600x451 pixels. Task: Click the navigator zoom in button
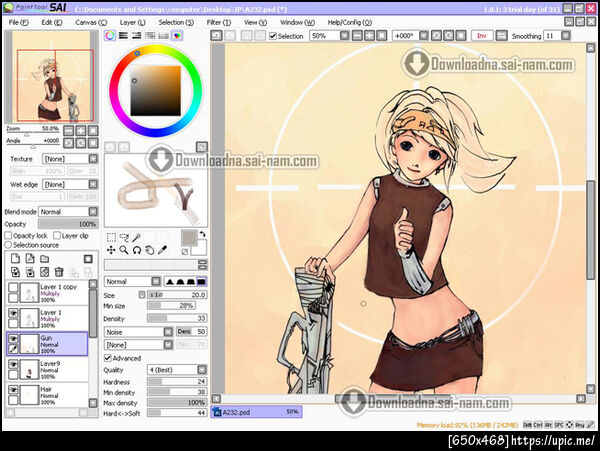(81, 131)
